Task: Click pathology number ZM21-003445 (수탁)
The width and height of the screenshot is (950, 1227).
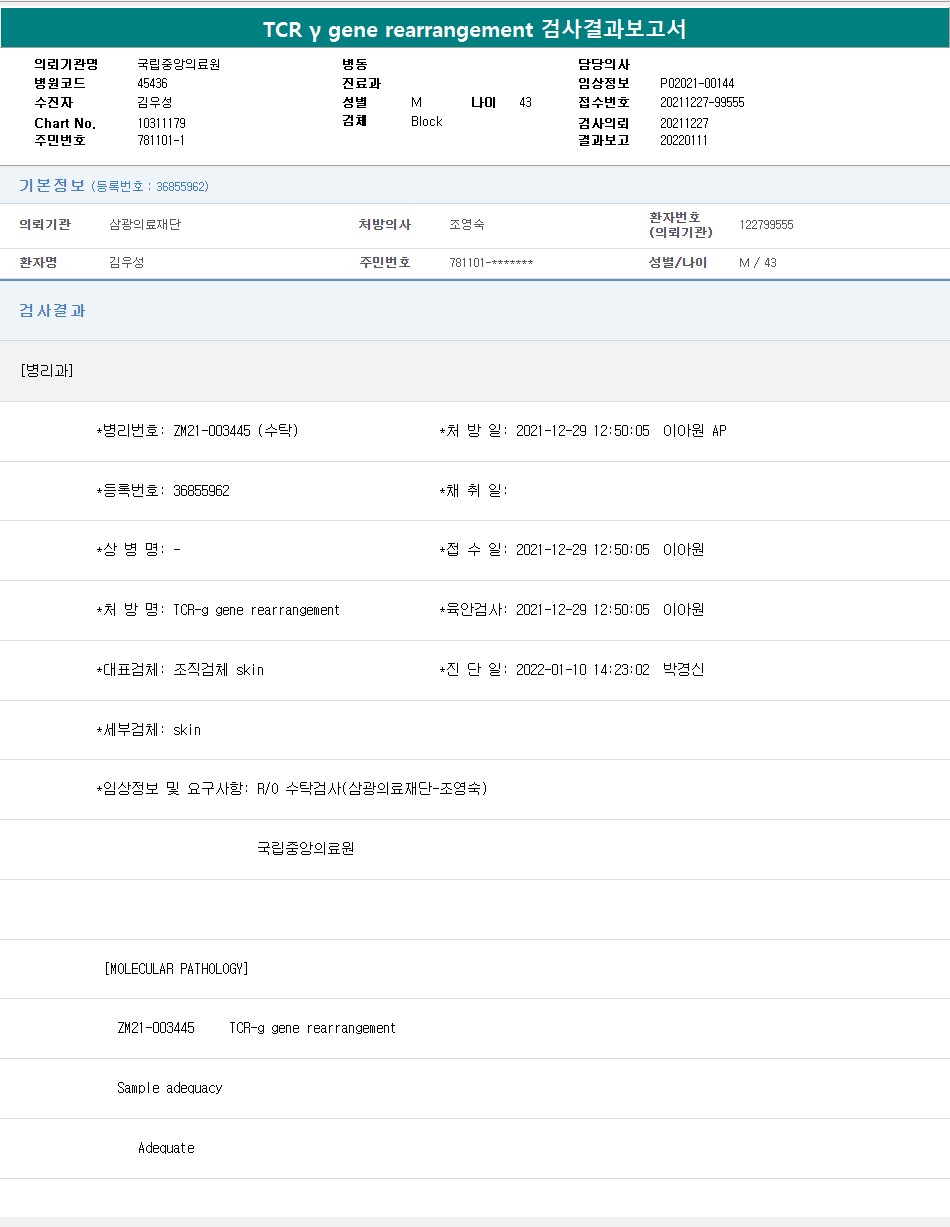Action: 235,431
